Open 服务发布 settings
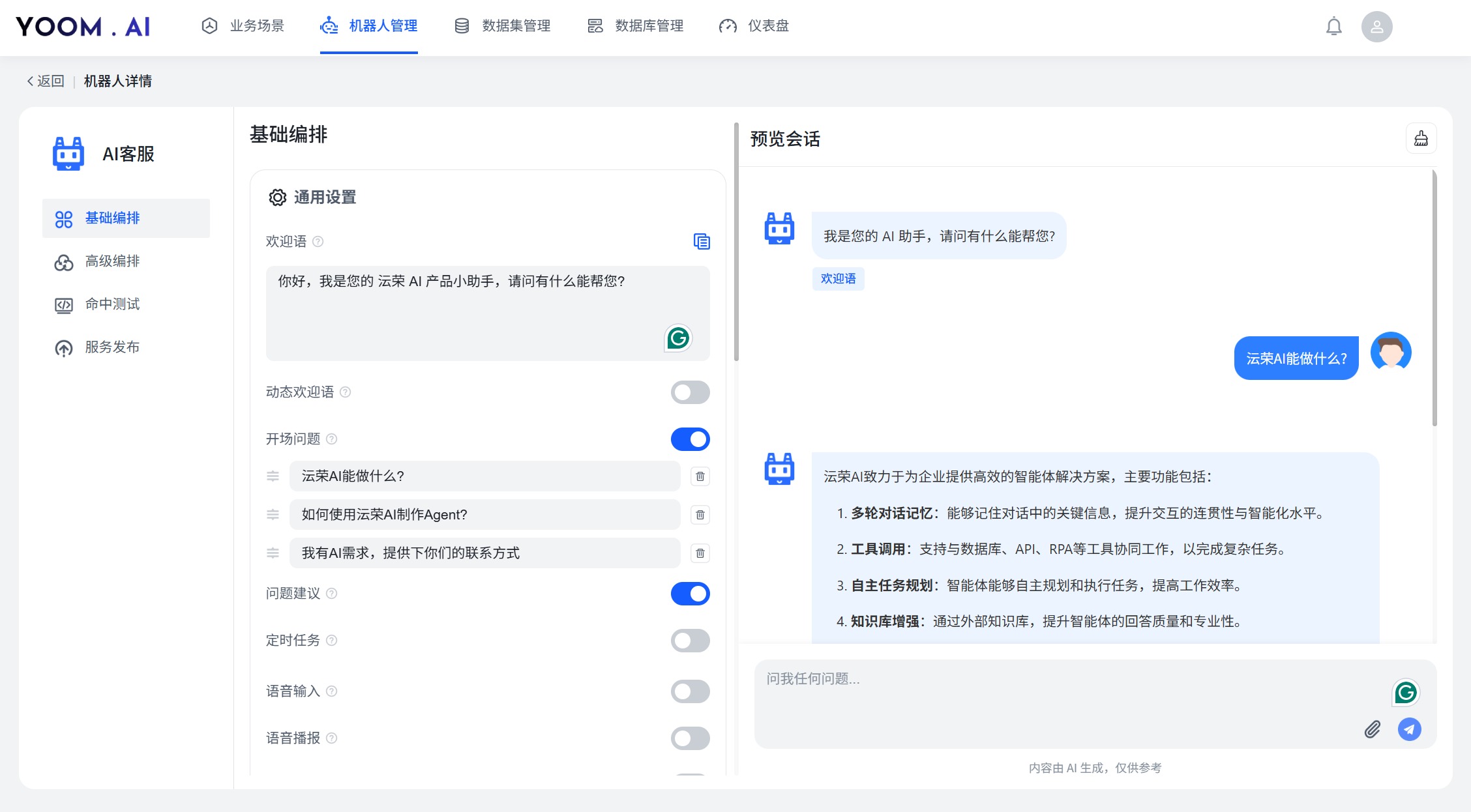 click(113, 347)
